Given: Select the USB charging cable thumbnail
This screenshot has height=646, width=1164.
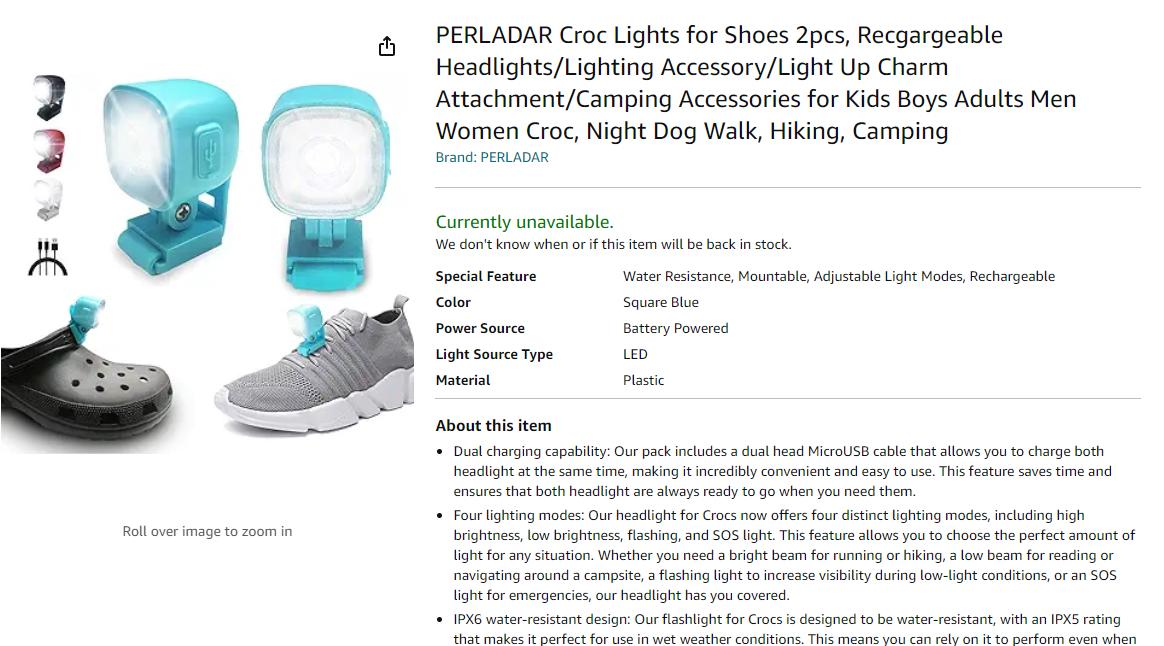Looking at the screenshot, I should coord(48,257).
